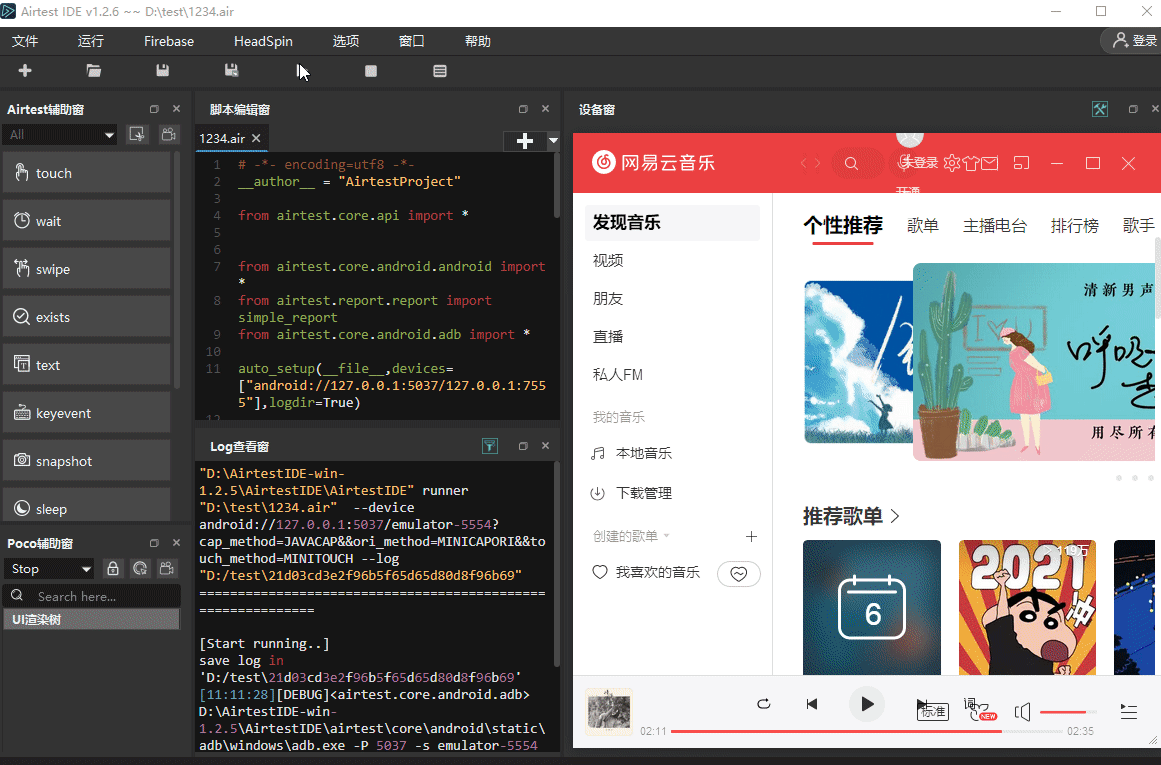Add a new script tab with plus button
This screenshot has width=1161, height=765.
click(524, 141)
